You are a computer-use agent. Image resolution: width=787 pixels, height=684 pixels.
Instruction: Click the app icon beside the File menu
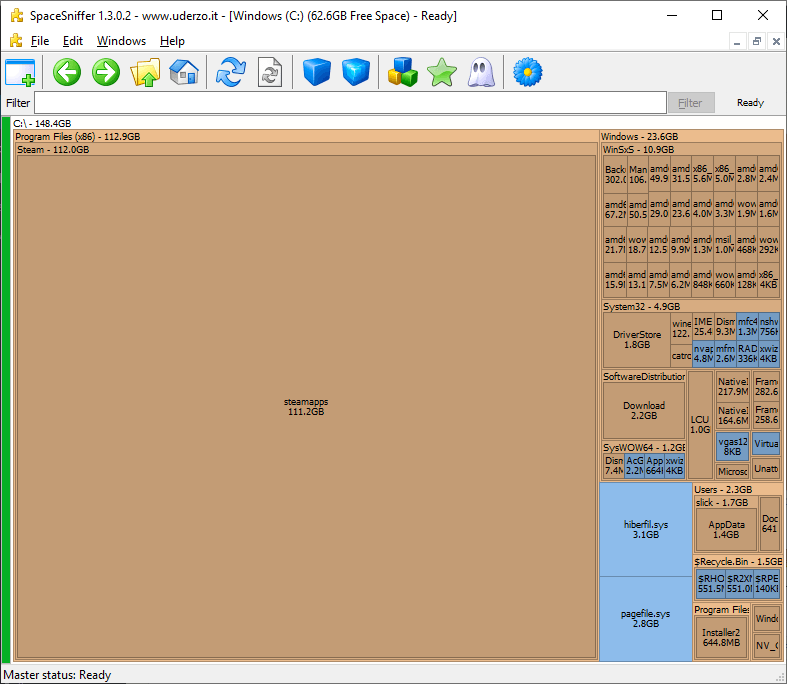[16, 41]
